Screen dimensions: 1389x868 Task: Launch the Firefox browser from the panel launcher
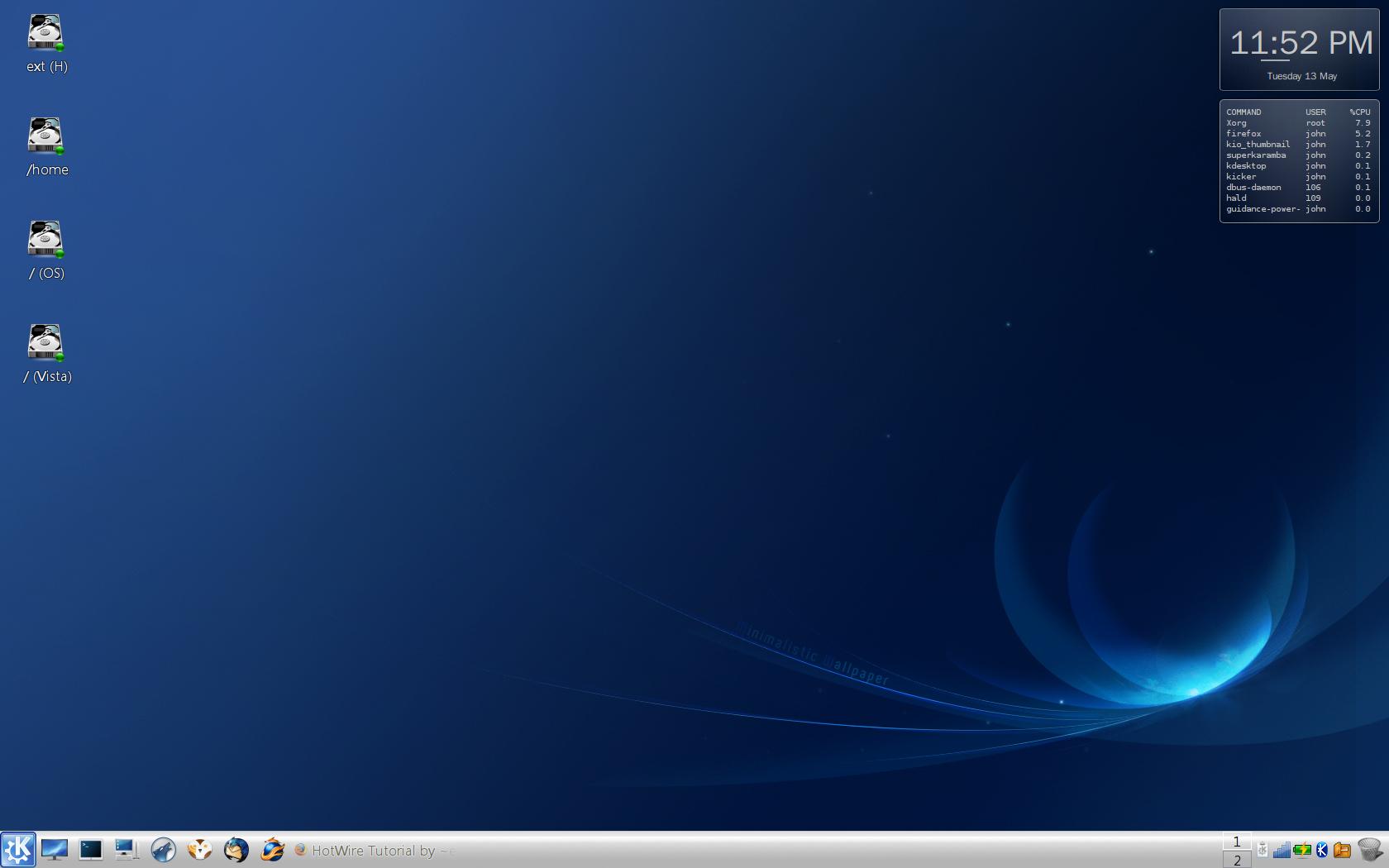tap(272, 850)
